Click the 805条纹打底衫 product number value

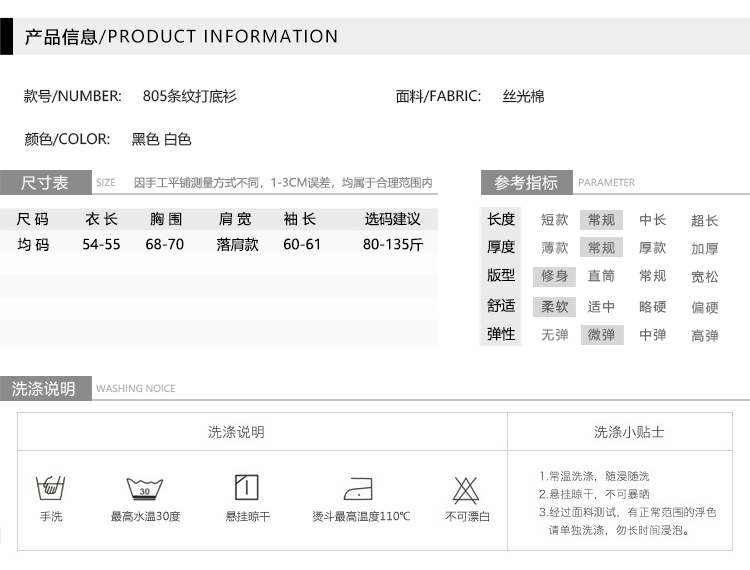tap(189, 96)
